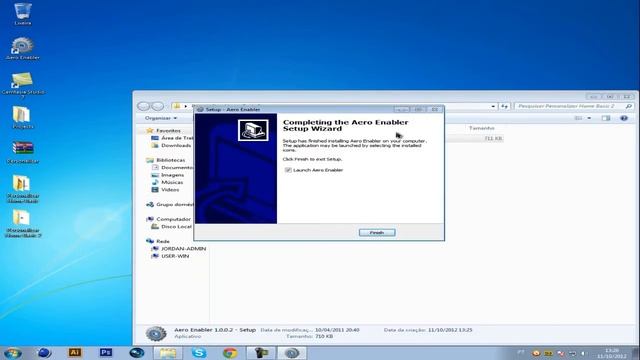Go back in Explorer window
Viewport: 640px width, 360px height.
[x=143, y=106]
